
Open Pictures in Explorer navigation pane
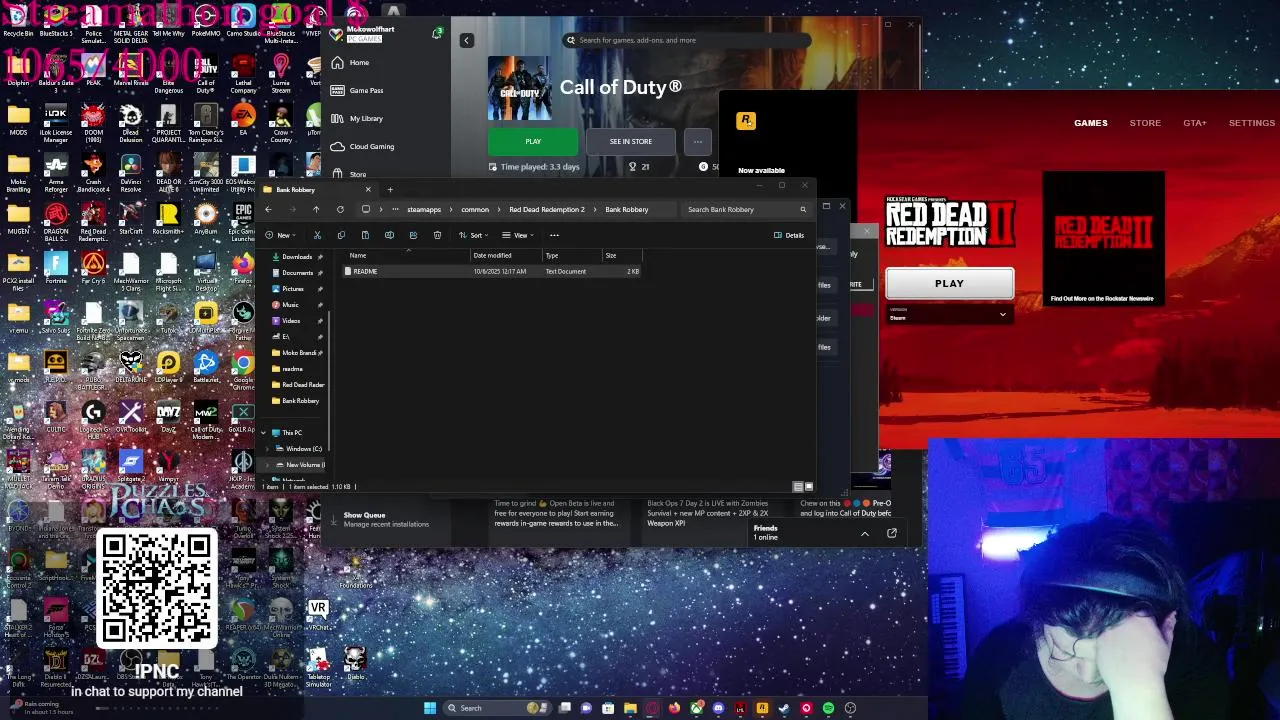coord(292,288)
